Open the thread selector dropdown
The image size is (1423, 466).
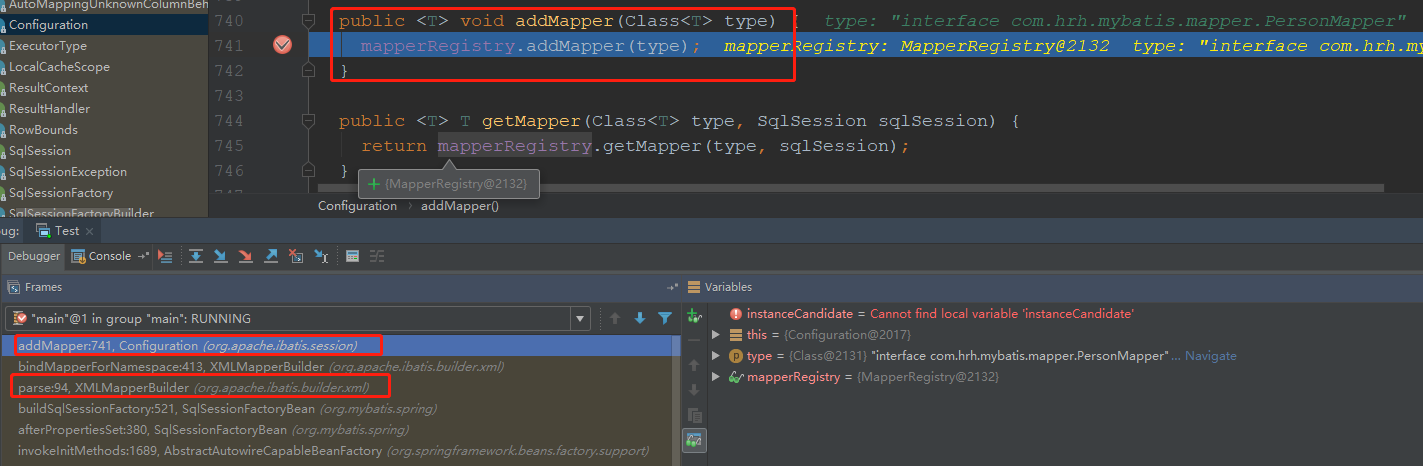click(x=580, y=318)
